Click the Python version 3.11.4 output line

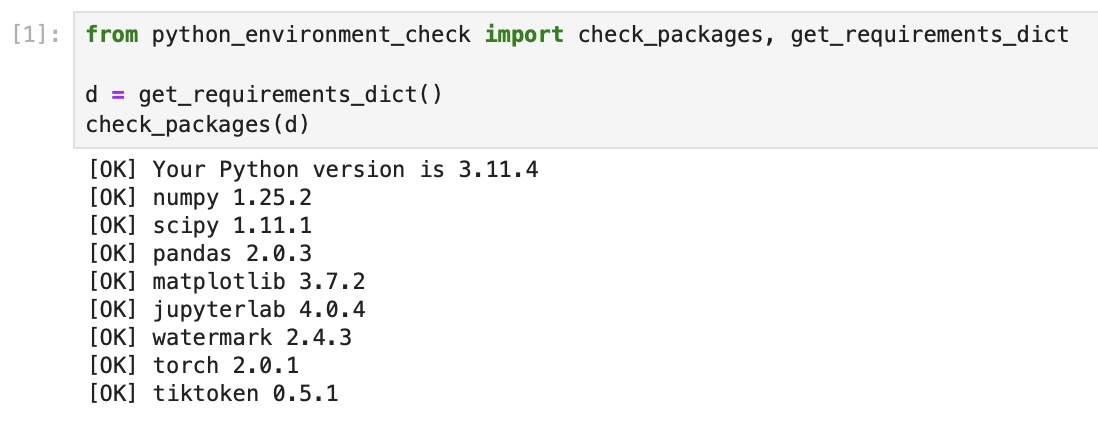coord(314,170)
